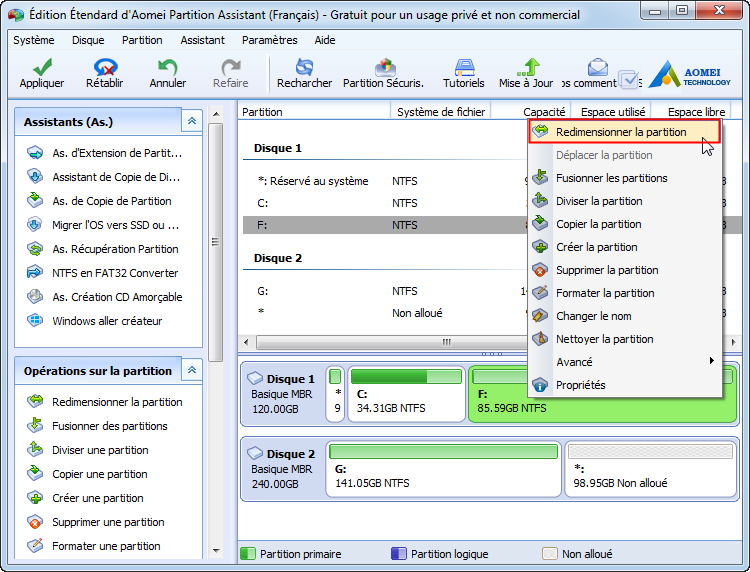
Task: Click sidebar Copier une partition operation
Action: [x=87, y=474]
